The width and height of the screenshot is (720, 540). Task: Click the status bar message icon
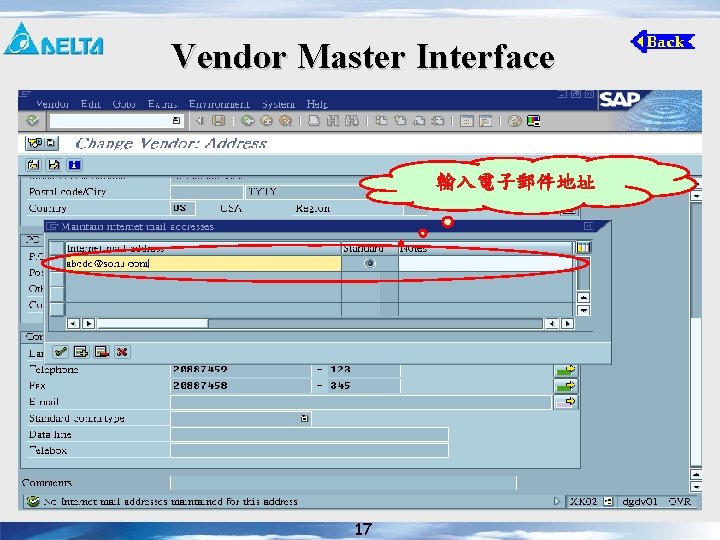33,501
